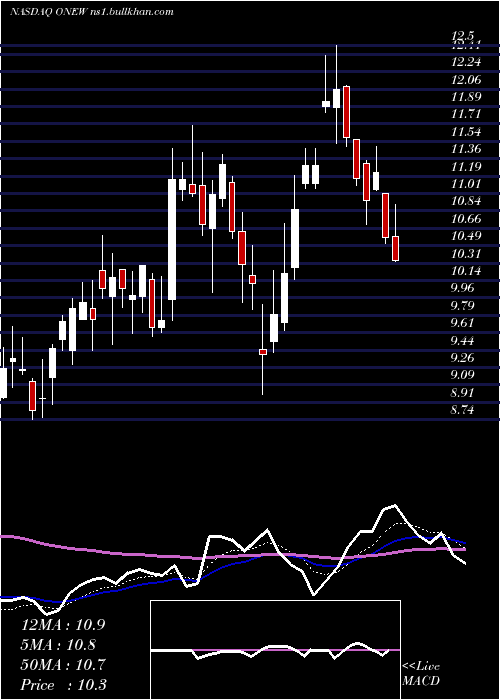500x700 pixels.
Task: Select the 10.31 price axis label
Action: click(x=466, y=253)
